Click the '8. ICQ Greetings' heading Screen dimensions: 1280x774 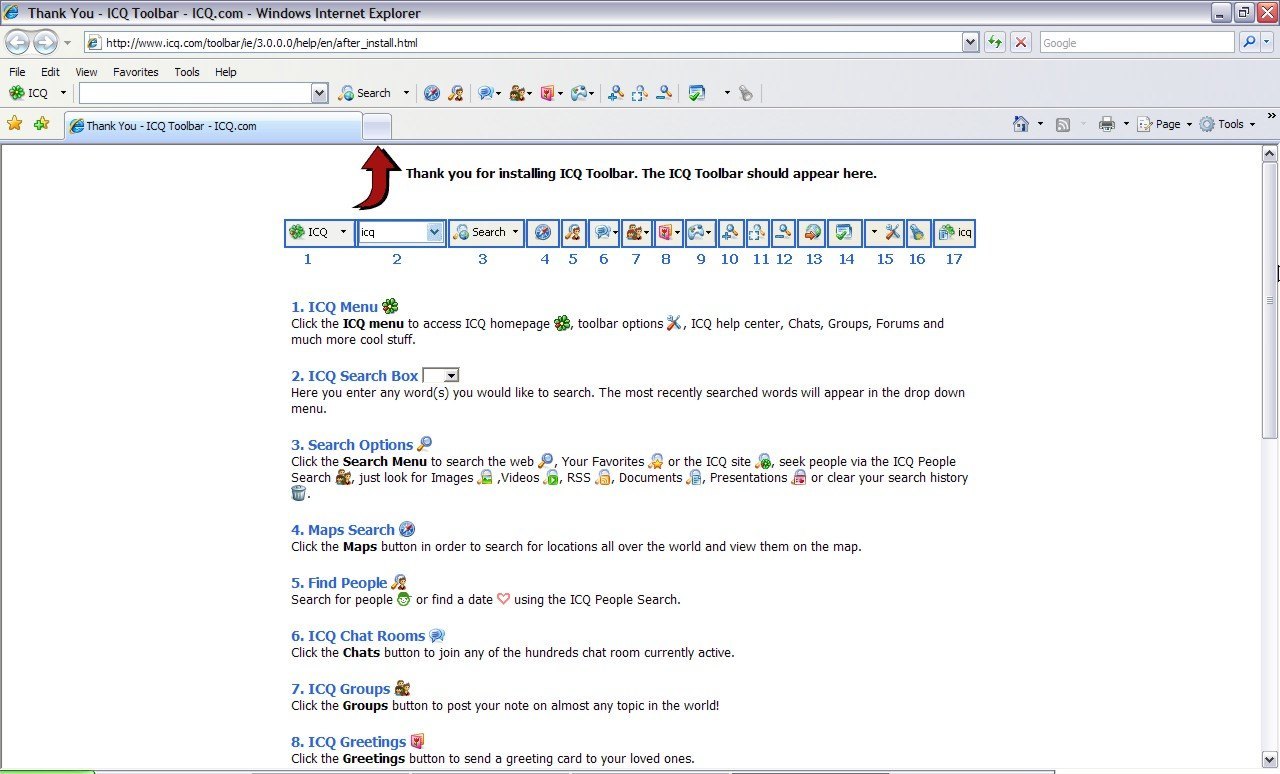[x=348, y=742]
